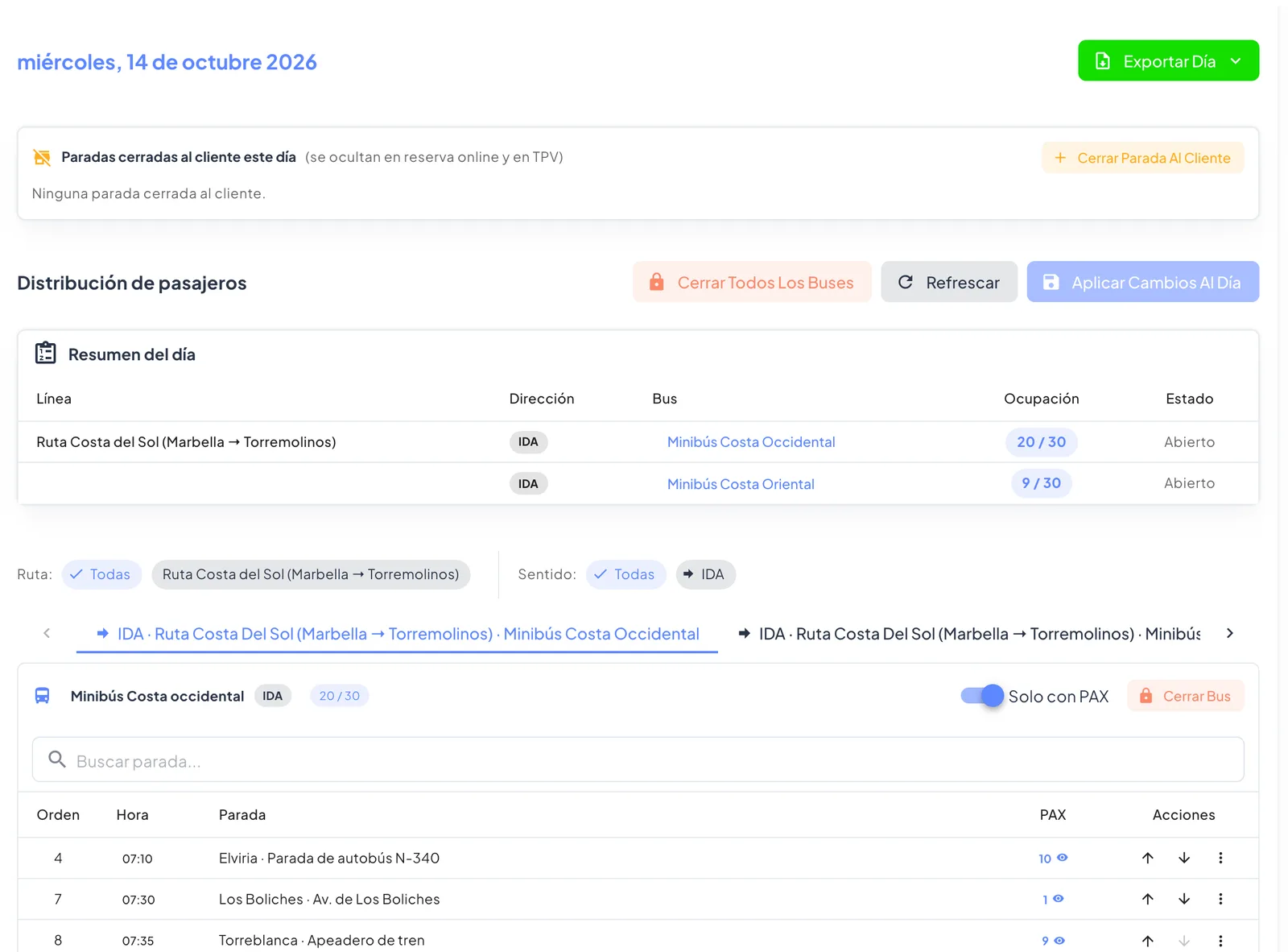View the 9 passengers at Torreblanca stop
The image size is (1288, 952).
(1053, 940)
